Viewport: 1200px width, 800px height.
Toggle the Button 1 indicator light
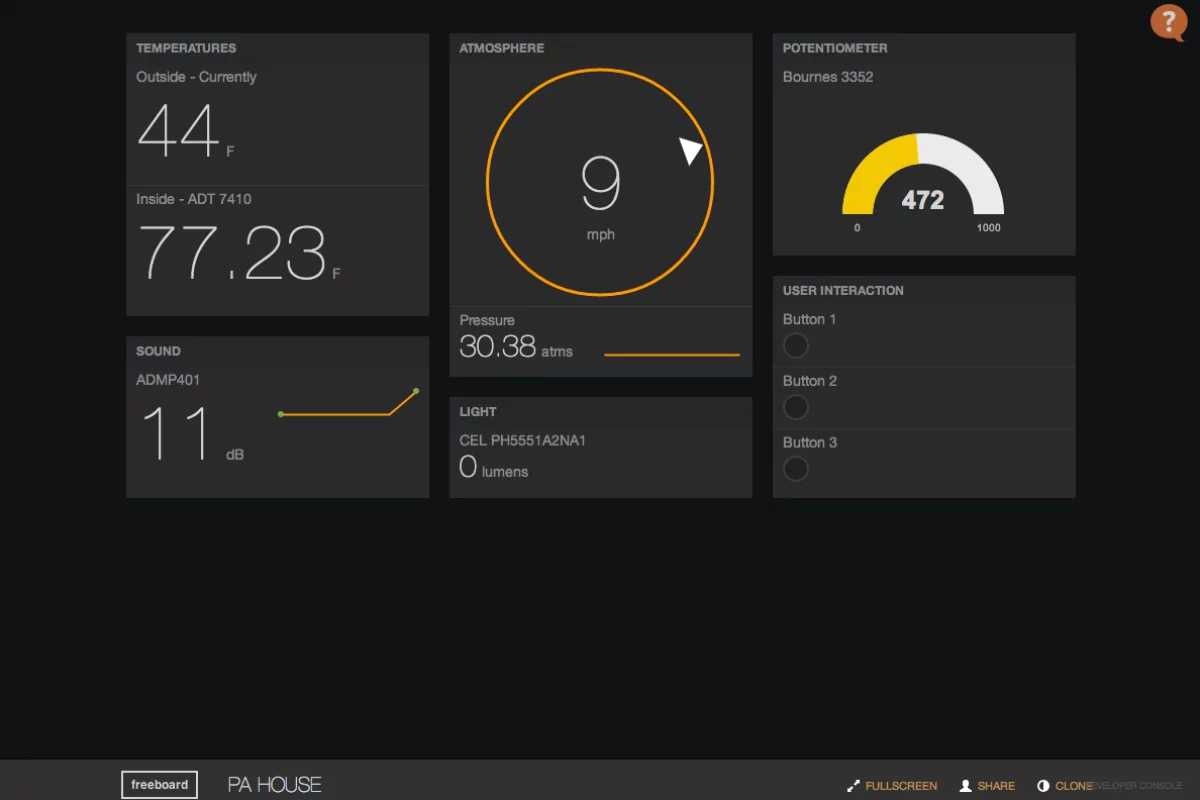[796, 346]
